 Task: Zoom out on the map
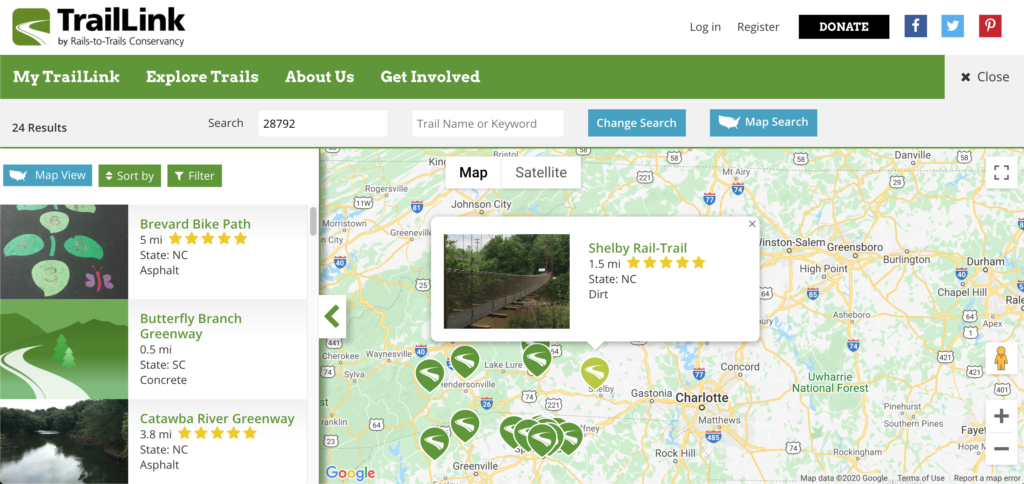tap(1001, 449)
